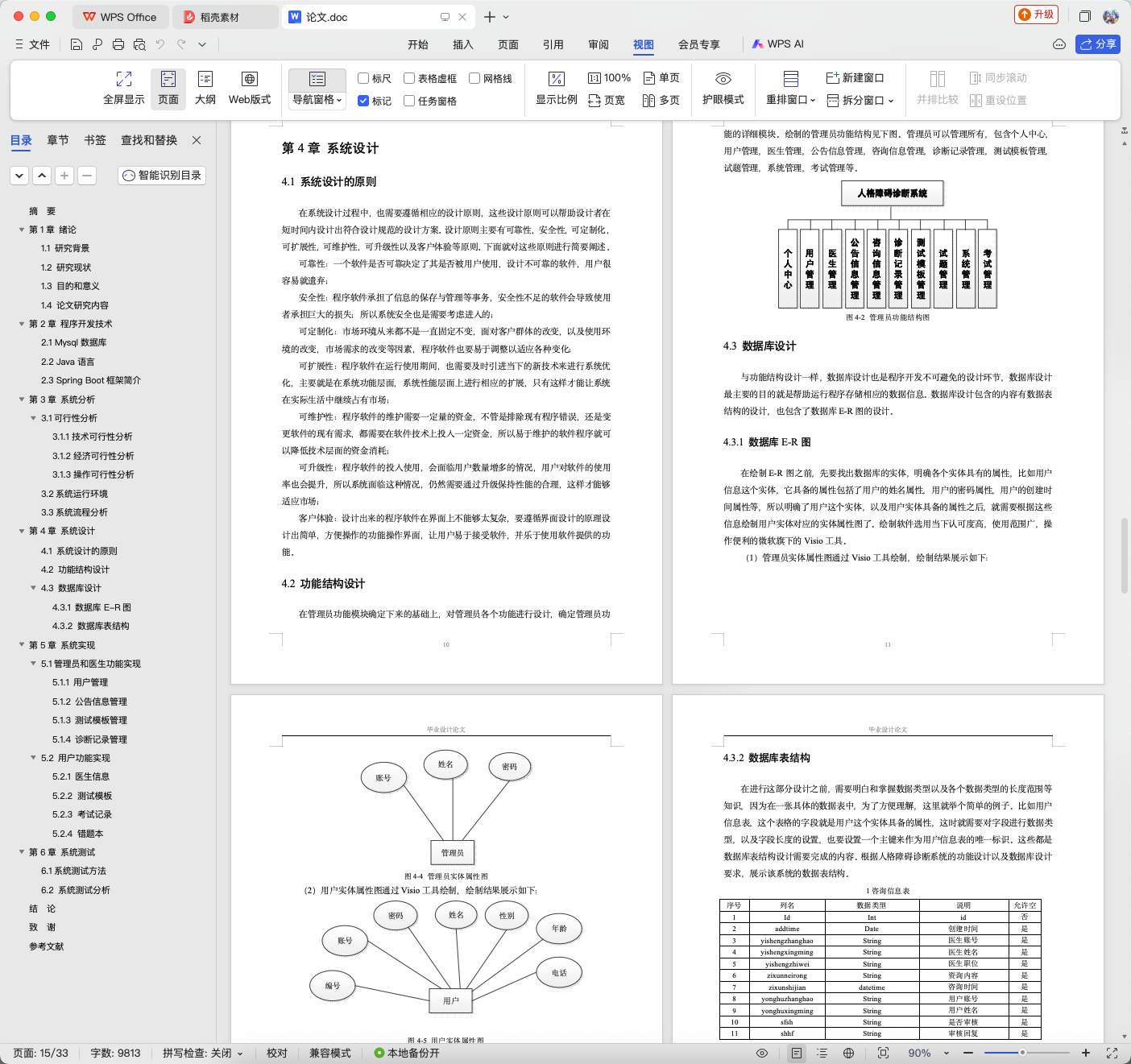Viewport: 1131px width, 1064px height.
Task: Switch to 大纲 outline view
Action: click(205, 88)
